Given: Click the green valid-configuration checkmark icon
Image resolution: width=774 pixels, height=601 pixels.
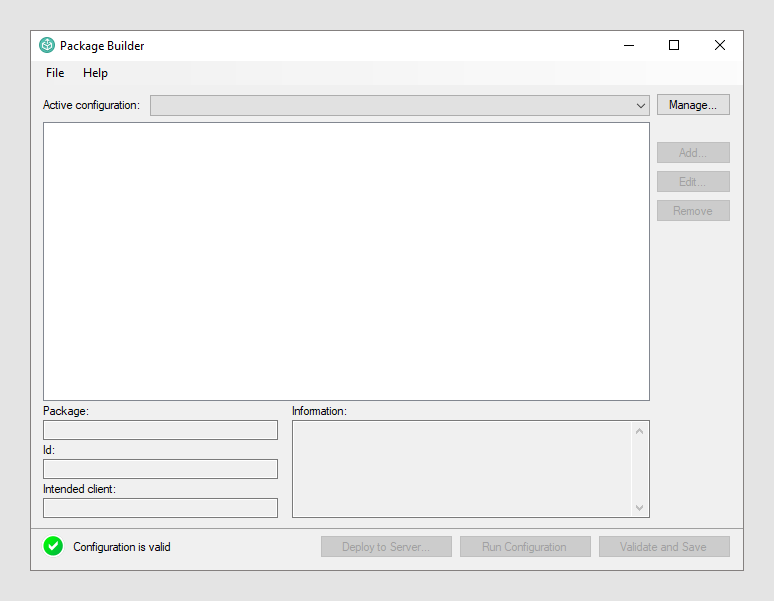Looking at the screenshot, I should click(x=53, y=546).
